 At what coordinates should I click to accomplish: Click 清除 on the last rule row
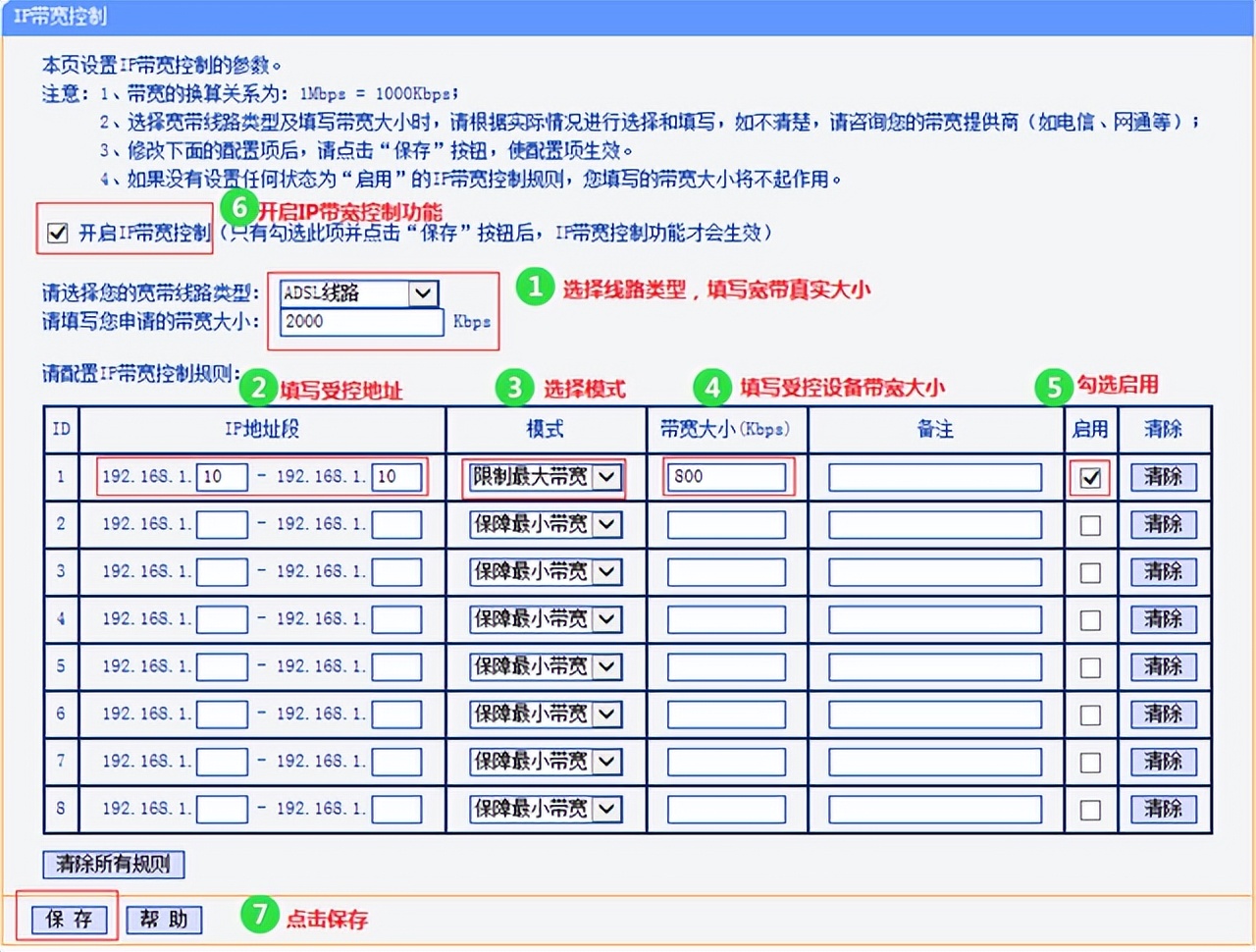pos(1163,809)
